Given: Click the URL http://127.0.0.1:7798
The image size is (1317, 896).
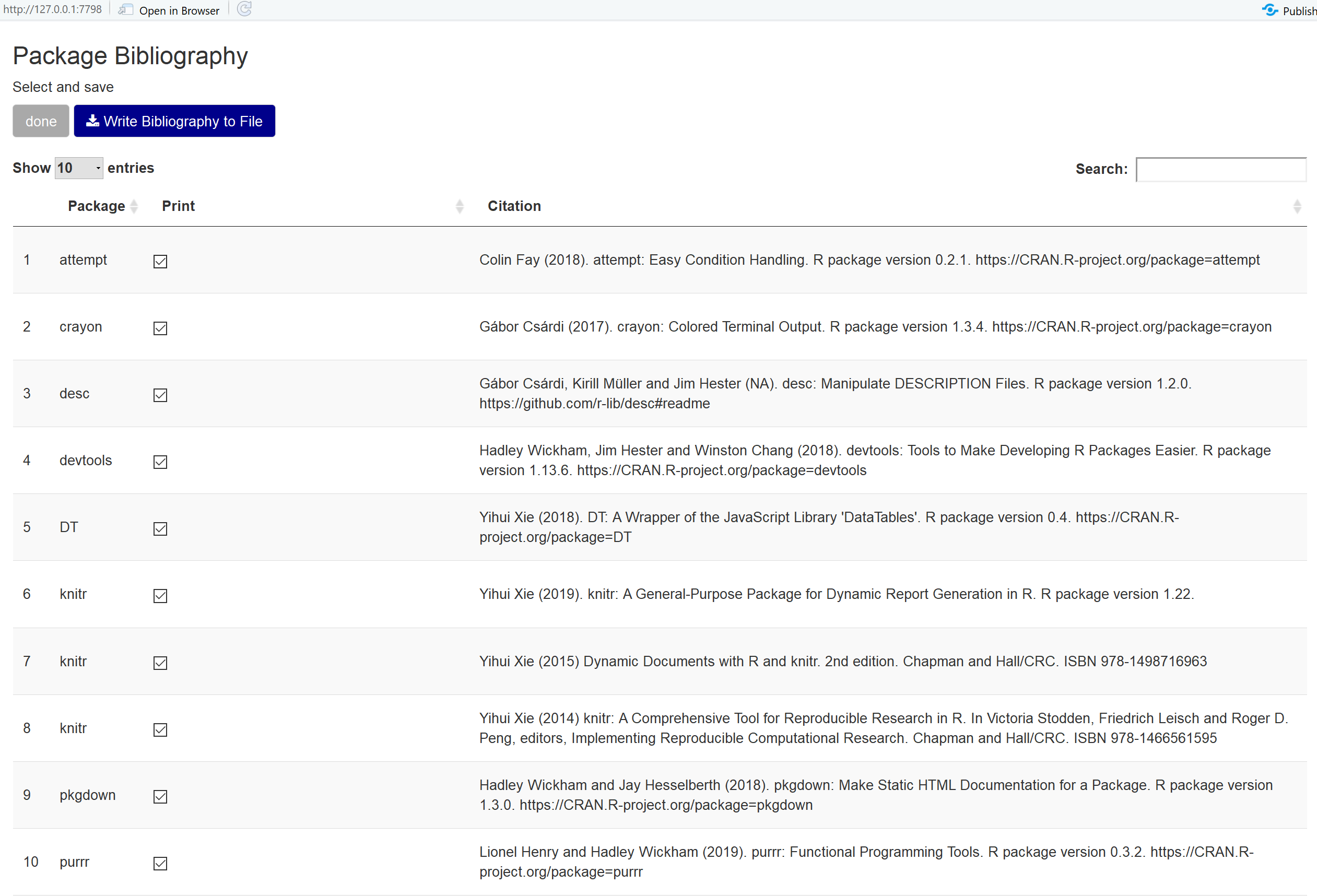Looking at the screenshot, I should coord(53,9).
